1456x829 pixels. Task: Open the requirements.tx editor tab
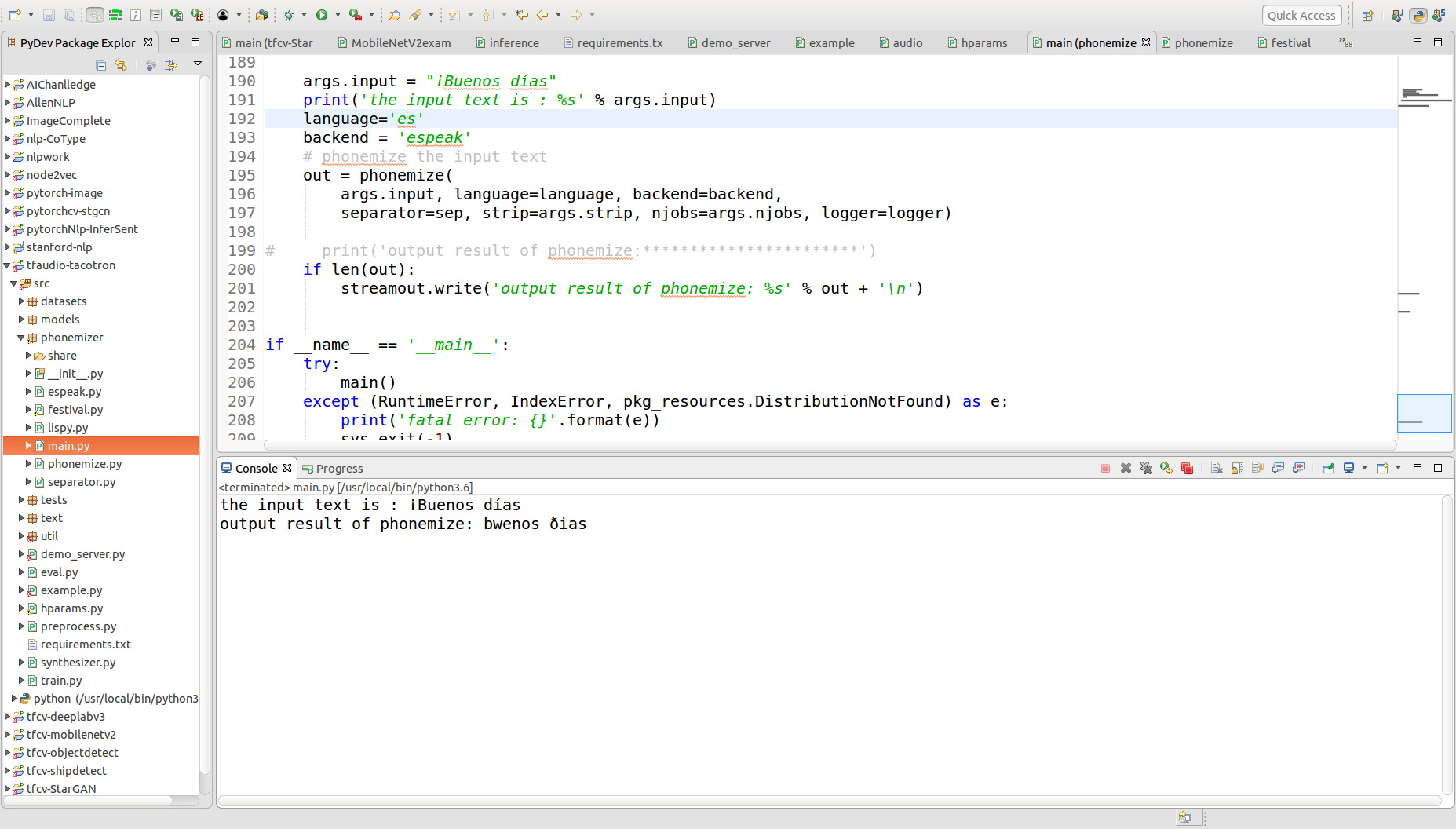[x=613, y=43]
